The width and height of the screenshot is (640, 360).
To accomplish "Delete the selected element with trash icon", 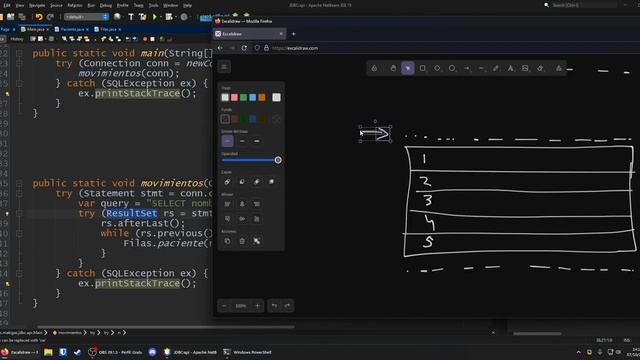I will (242, 241).
